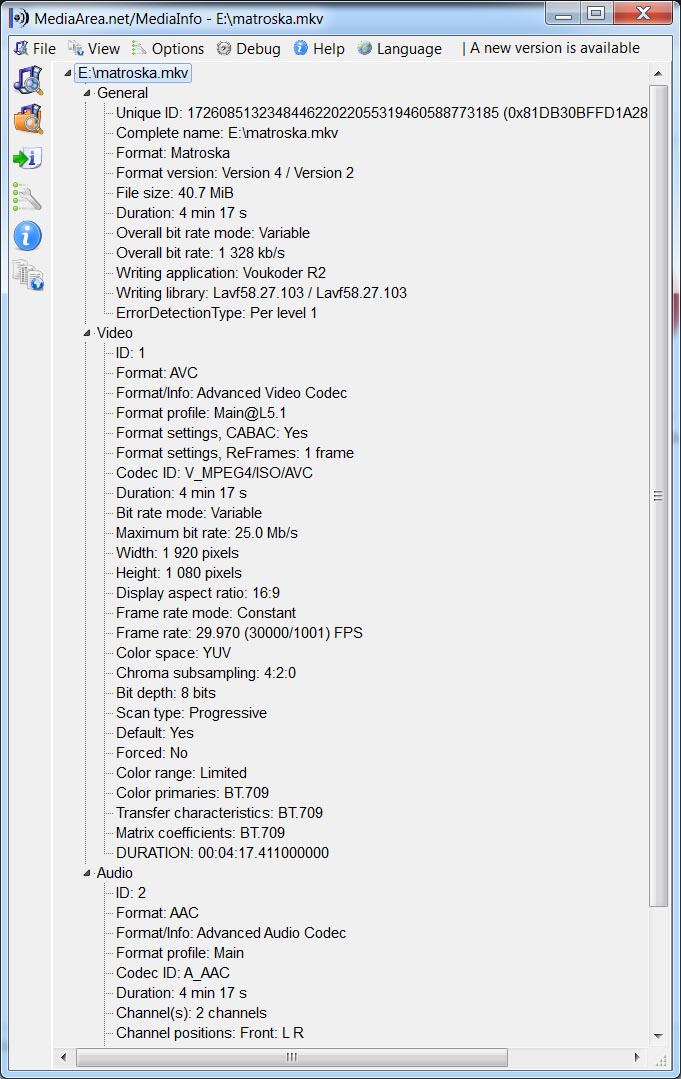Select 'Complete name: E:\matroska.mkv' row

(x=227, y=133)
